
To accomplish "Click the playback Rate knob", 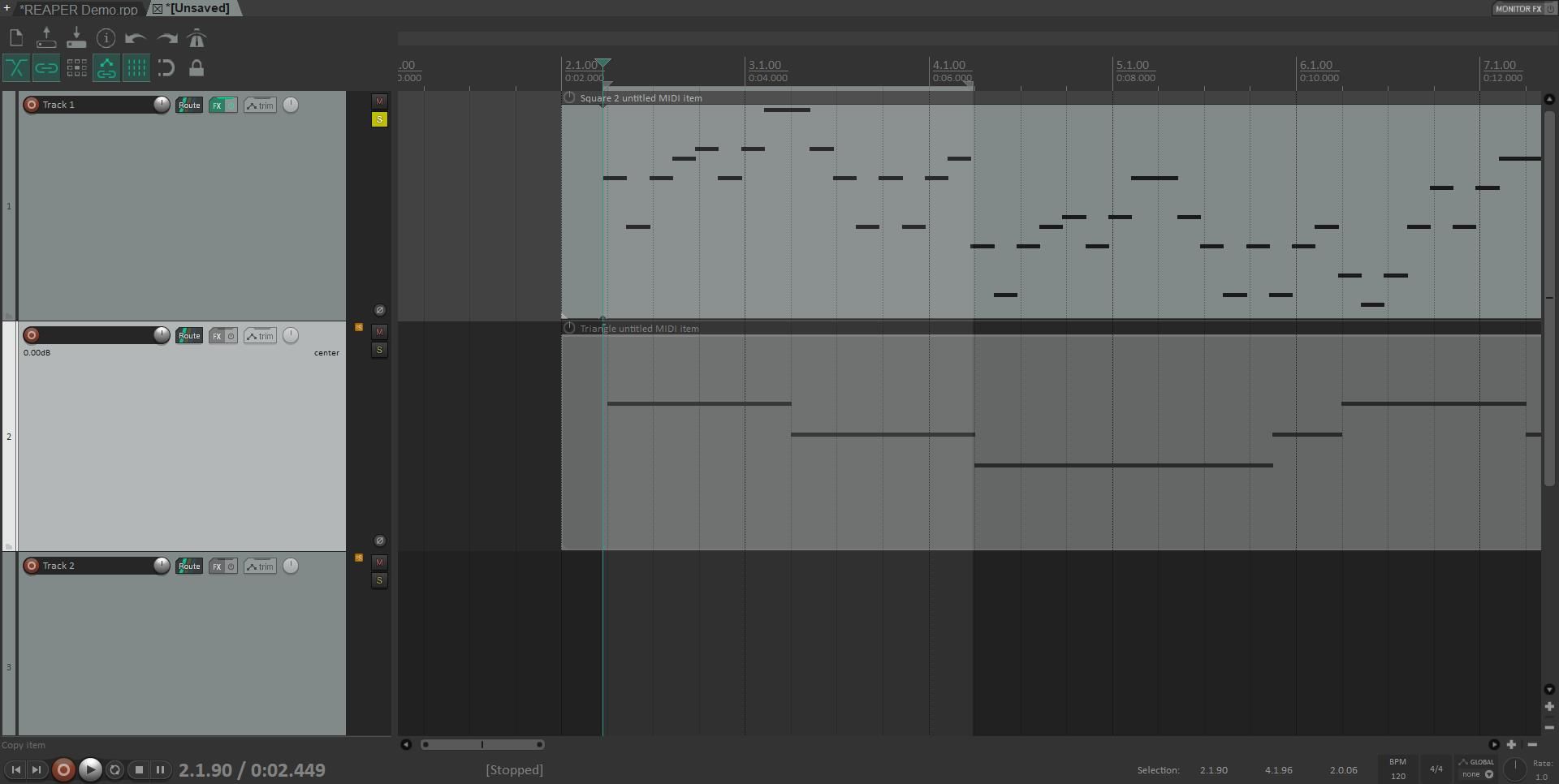I will 1517,769.
